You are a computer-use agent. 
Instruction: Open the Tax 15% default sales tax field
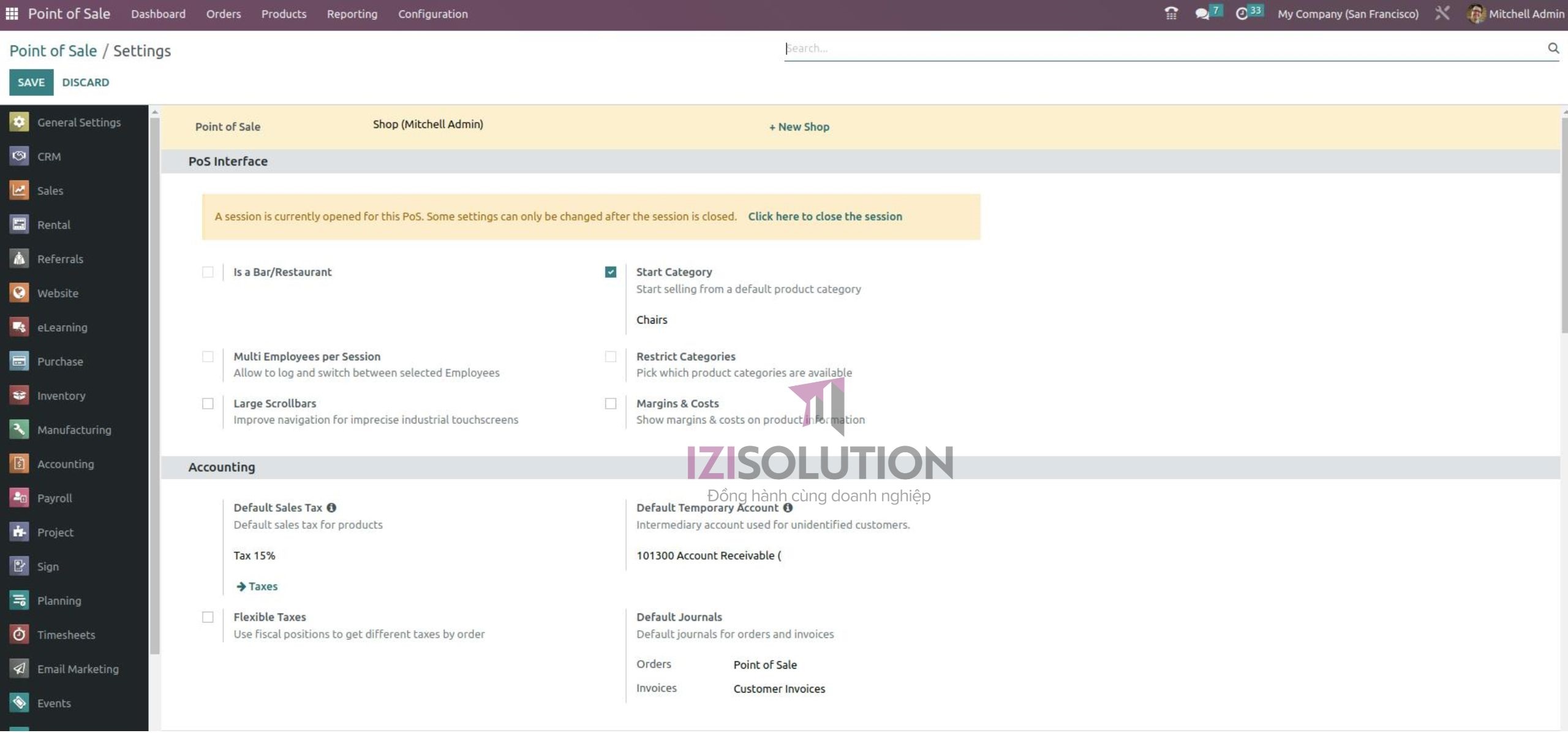(254, 555)
